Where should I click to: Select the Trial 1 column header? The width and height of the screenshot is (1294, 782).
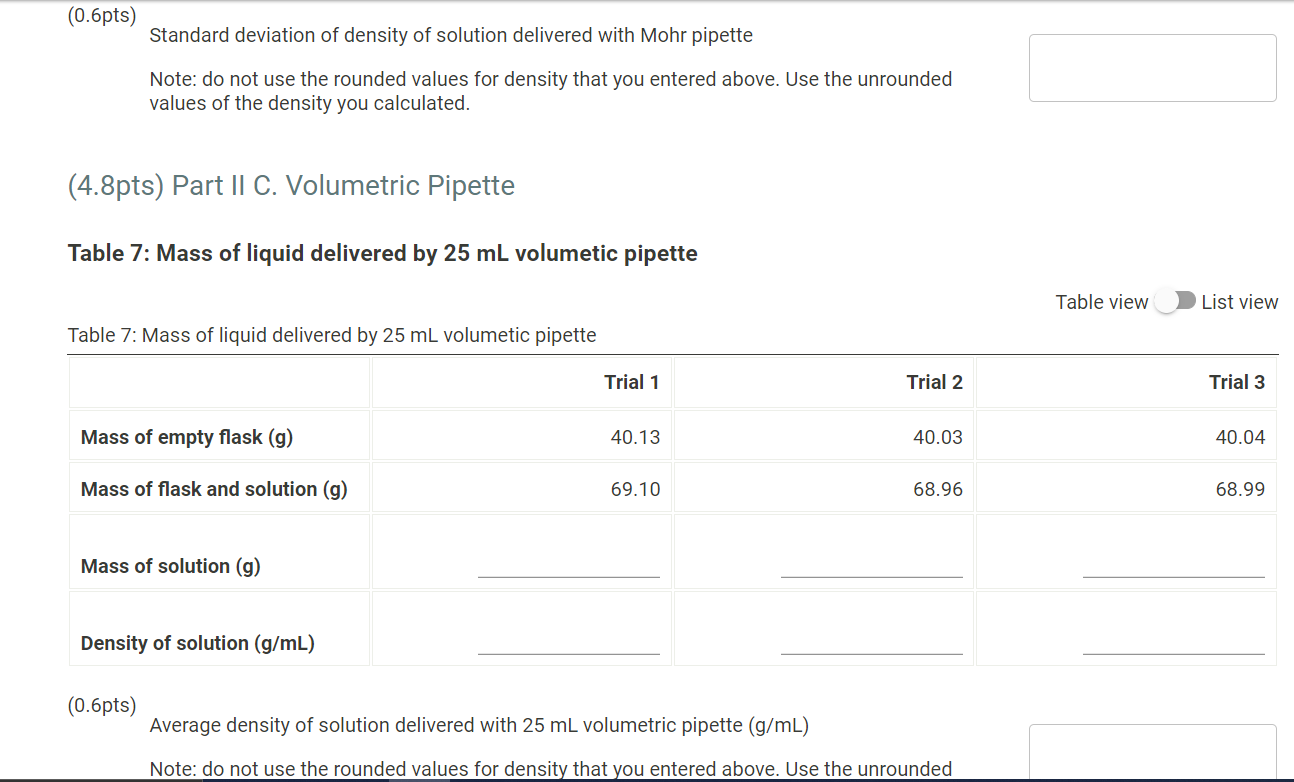(x=632, y=382)
